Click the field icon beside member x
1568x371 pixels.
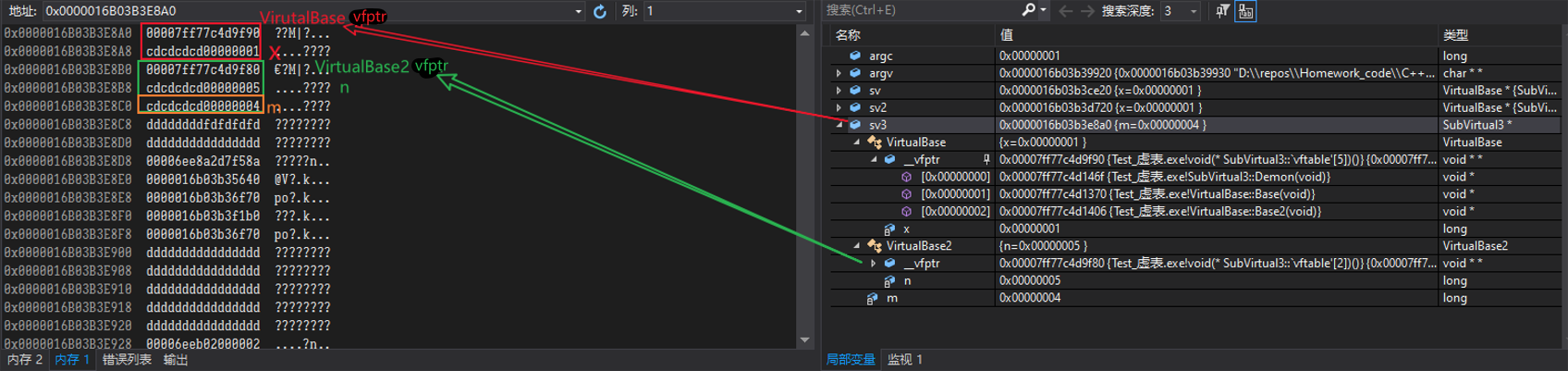889,229
